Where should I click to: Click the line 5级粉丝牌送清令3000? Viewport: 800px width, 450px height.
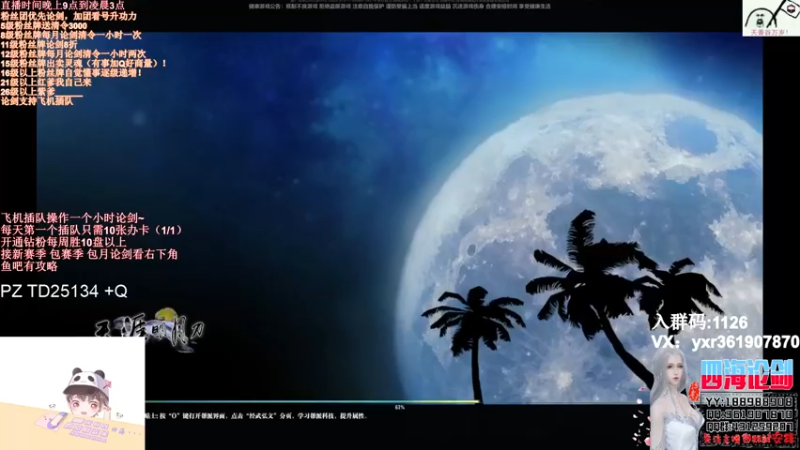point(44,26)
